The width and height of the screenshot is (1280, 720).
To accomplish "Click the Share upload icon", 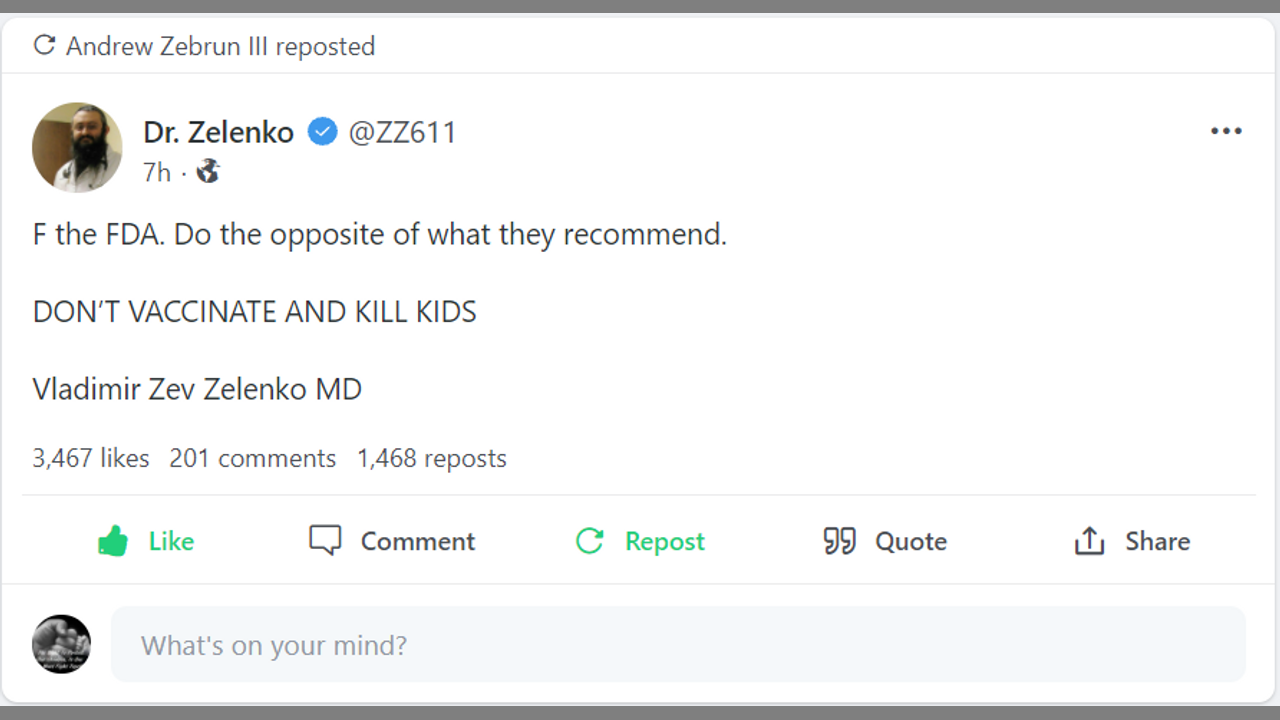I will 1089,541.
